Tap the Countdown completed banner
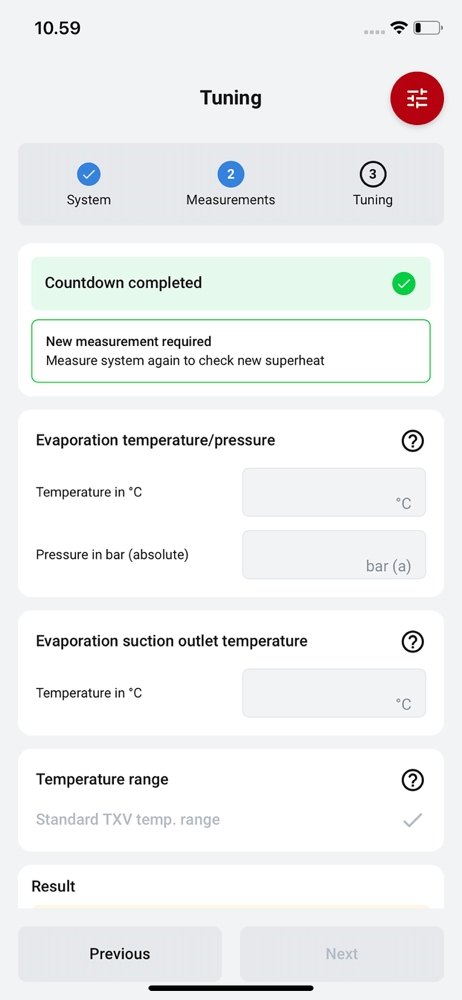This screenshot has width=462, height=1000. [231, 284]
